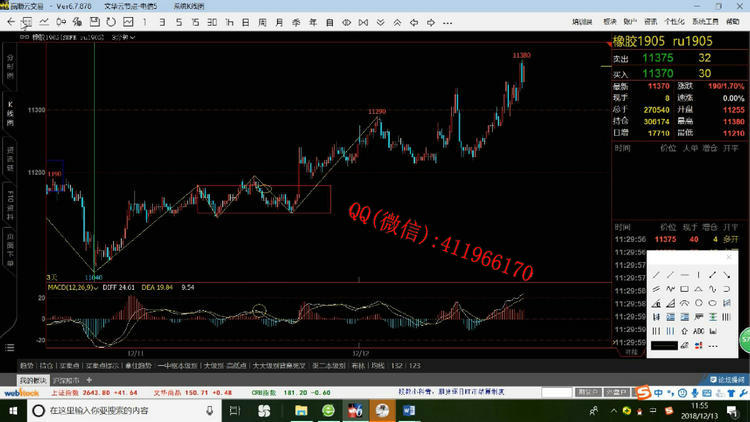Choose the up-arrow marker tool
The height and width of the screenshot is (422, 750).
click(x=684, y=331)
